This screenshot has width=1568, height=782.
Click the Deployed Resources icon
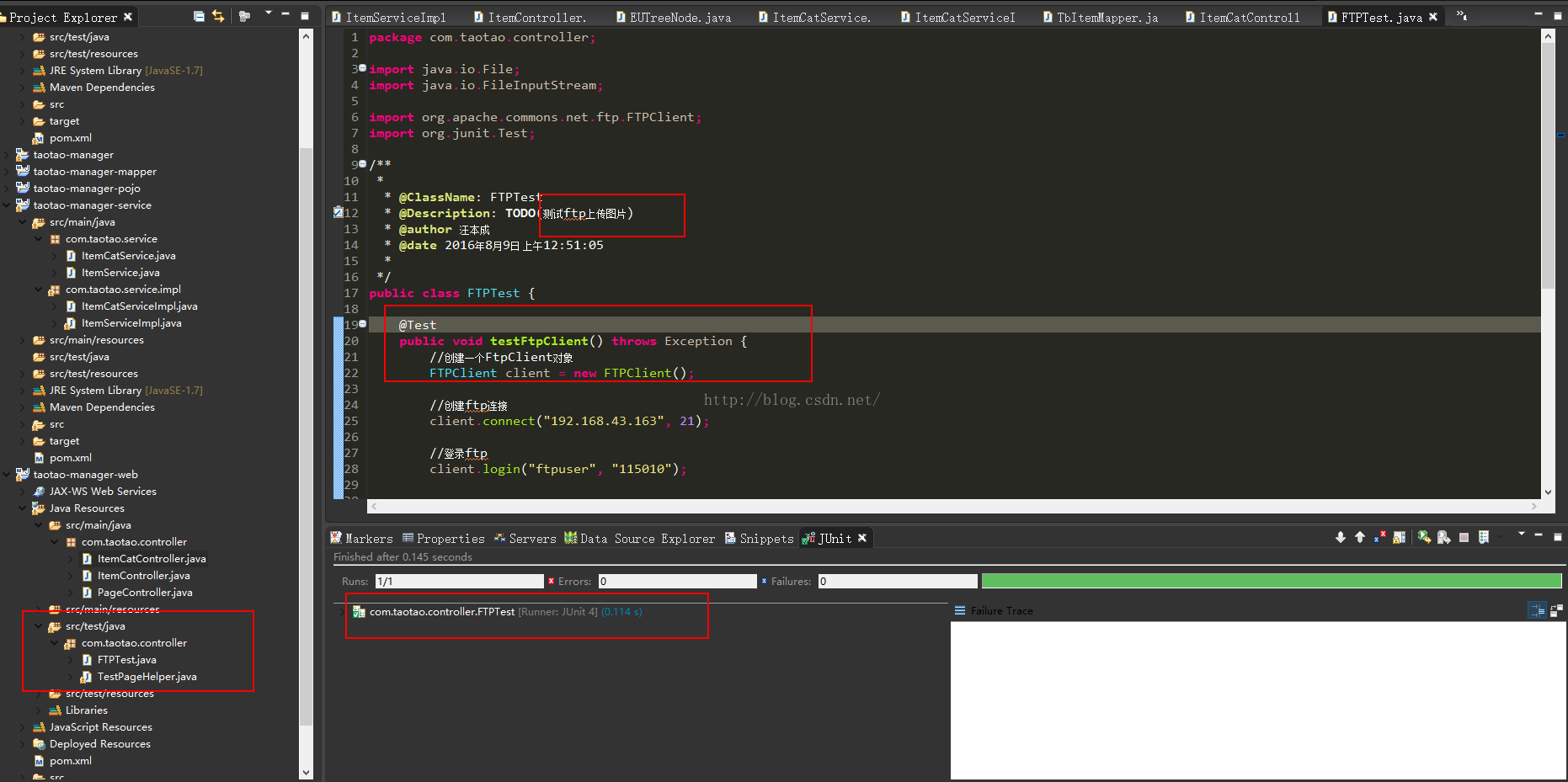point(39,744)
